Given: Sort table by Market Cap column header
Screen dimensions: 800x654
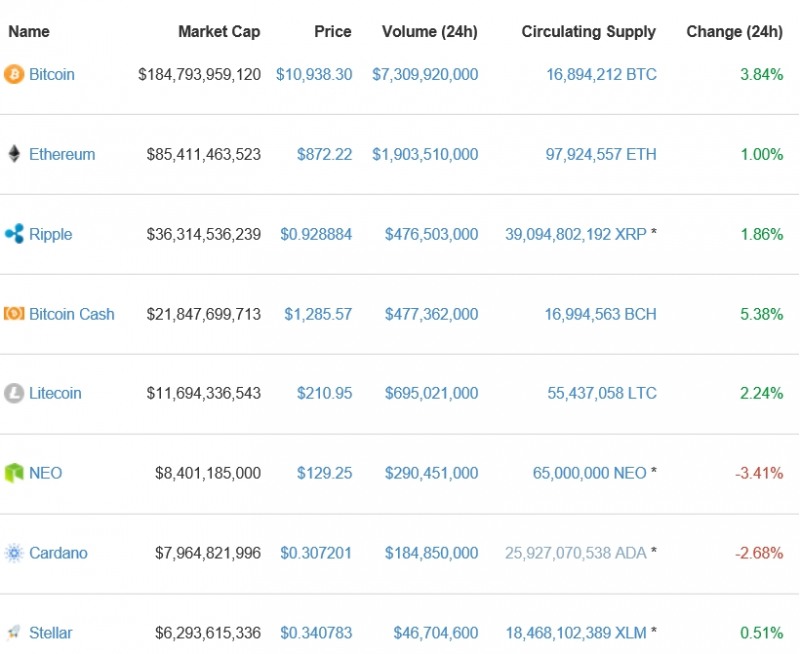Looking at the screenshot, I should tap(219, 32).
